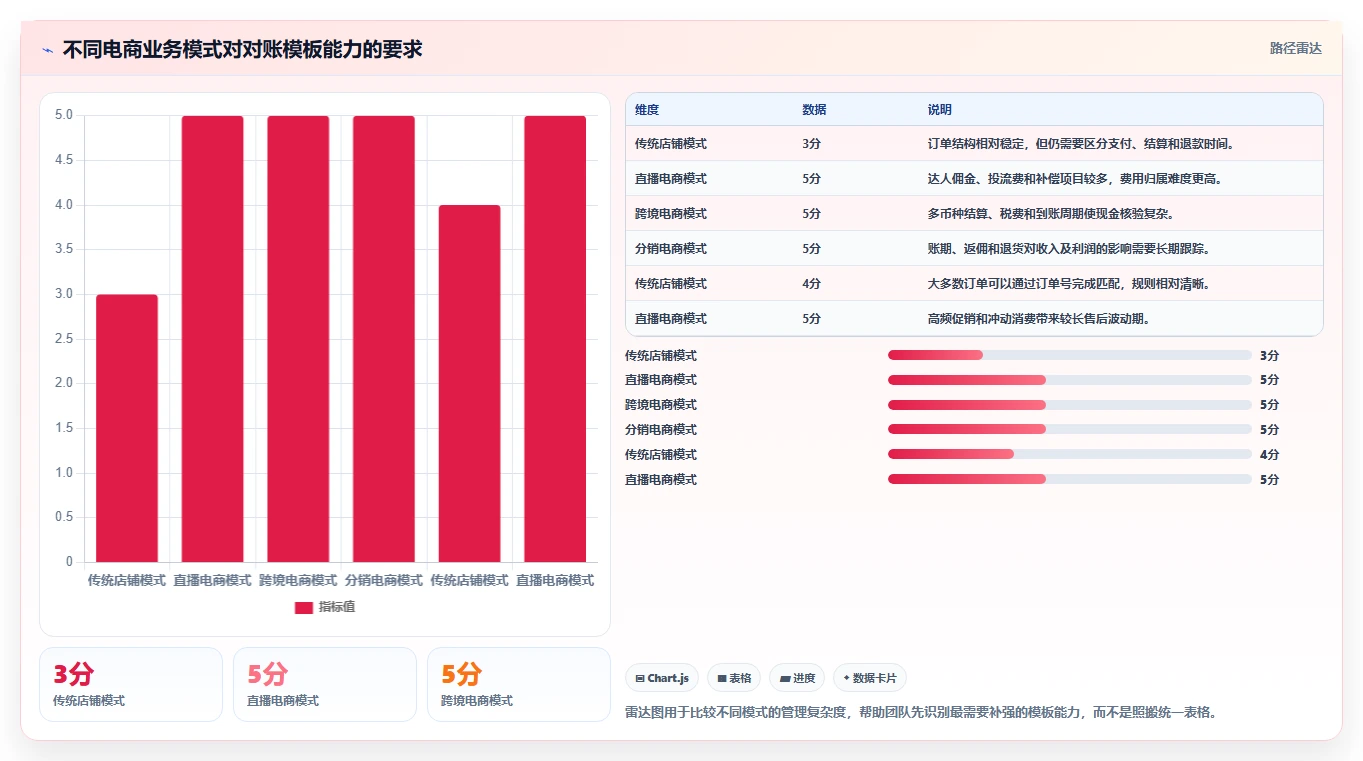Open the pink 5分 直播电商模式 data card
The height and width of the screenshot is (761, 1363).
[x=325, y=684]
